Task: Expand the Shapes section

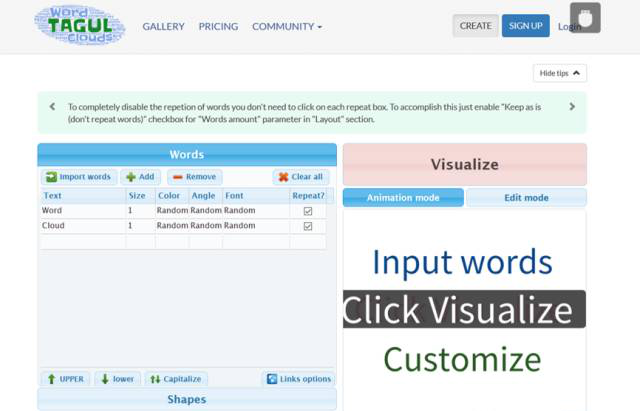Action: pos(187,400)
